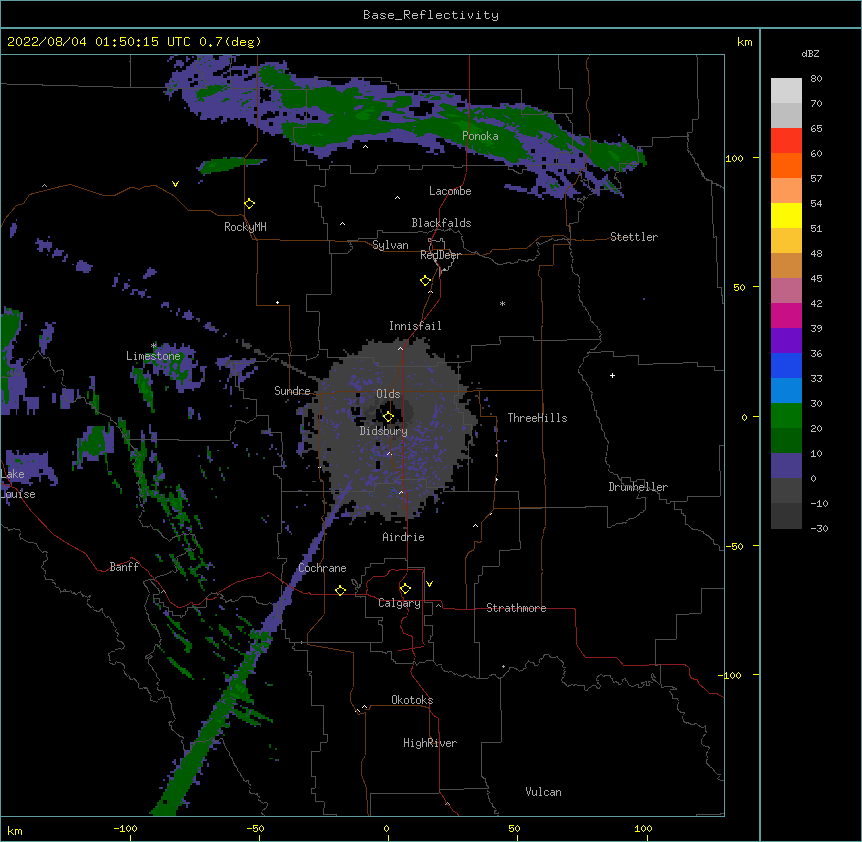Viewport: 862px width, 842px height.
Task: Select the slate purple swatch between 10 and 0
Action: pos(786,466)
